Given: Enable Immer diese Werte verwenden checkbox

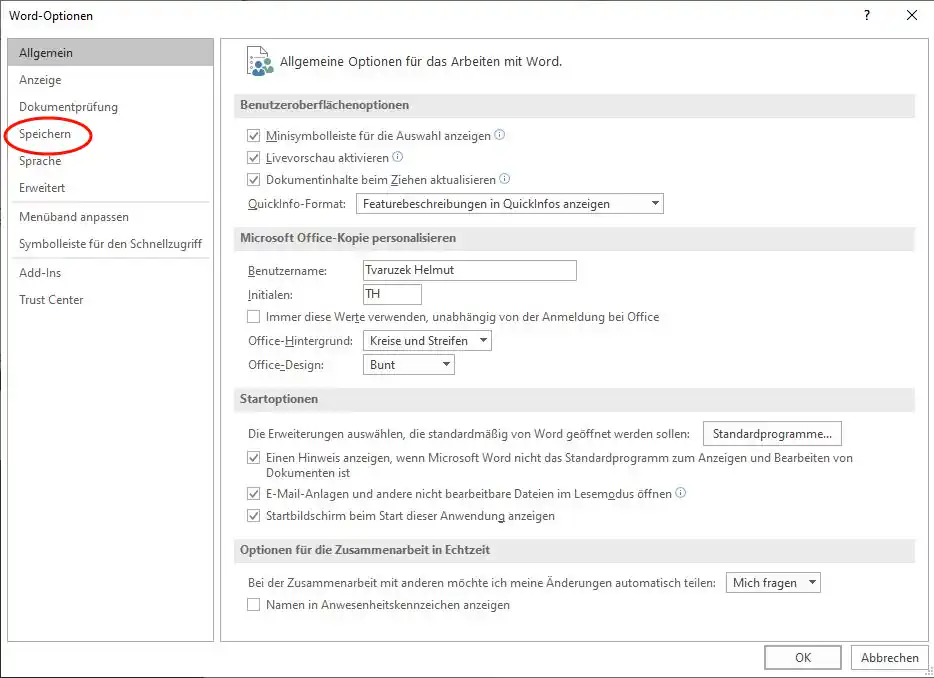Looking at the screenshot, I should click(x=254, y=317).
